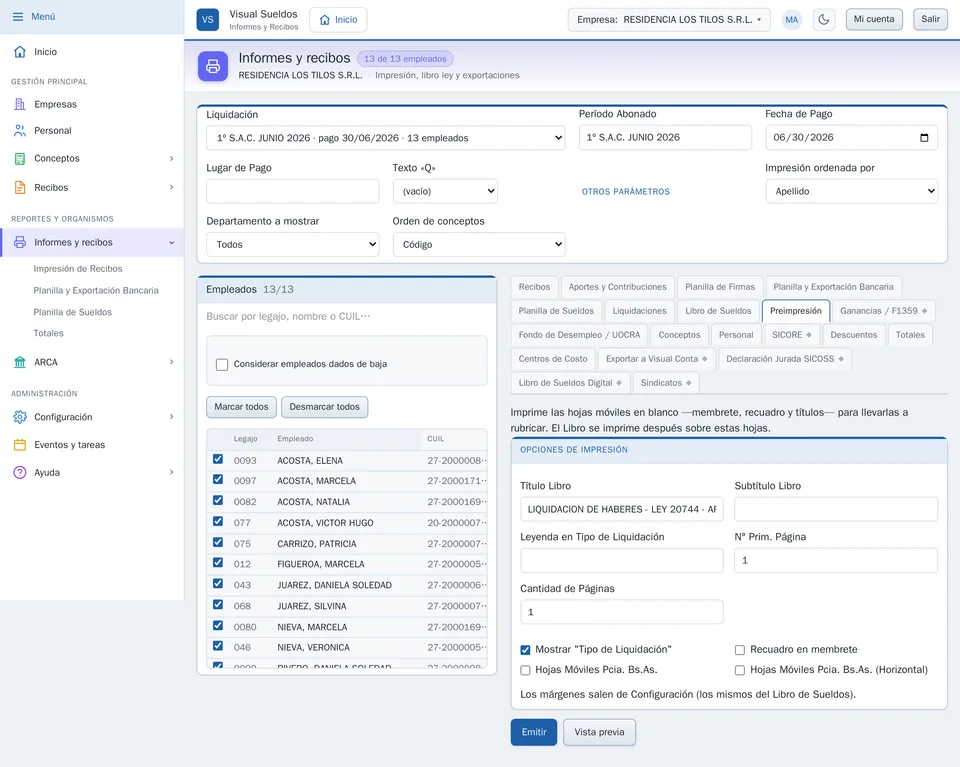
Task: Open the OTROS PARÁMETROS link
Action: pos(626,192)
